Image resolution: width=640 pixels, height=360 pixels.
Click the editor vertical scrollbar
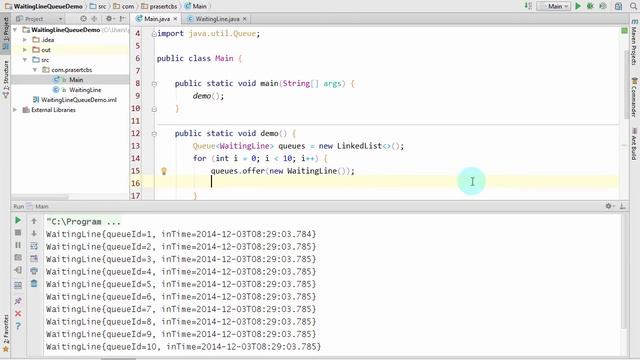(x=628, y=84)
